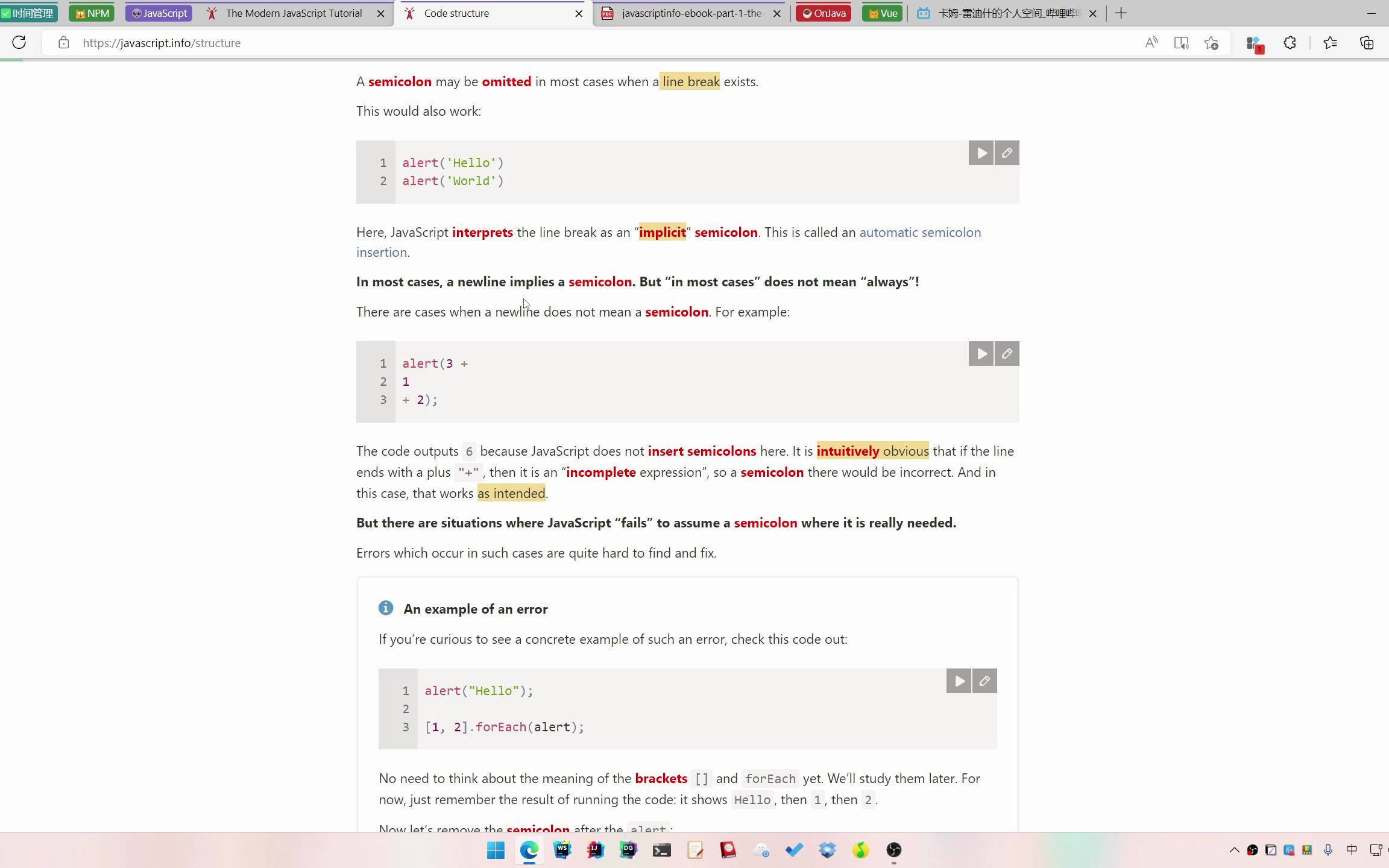Open a new browser tab
Screen dimensions: 1389x868
(x=1120, y=13)
